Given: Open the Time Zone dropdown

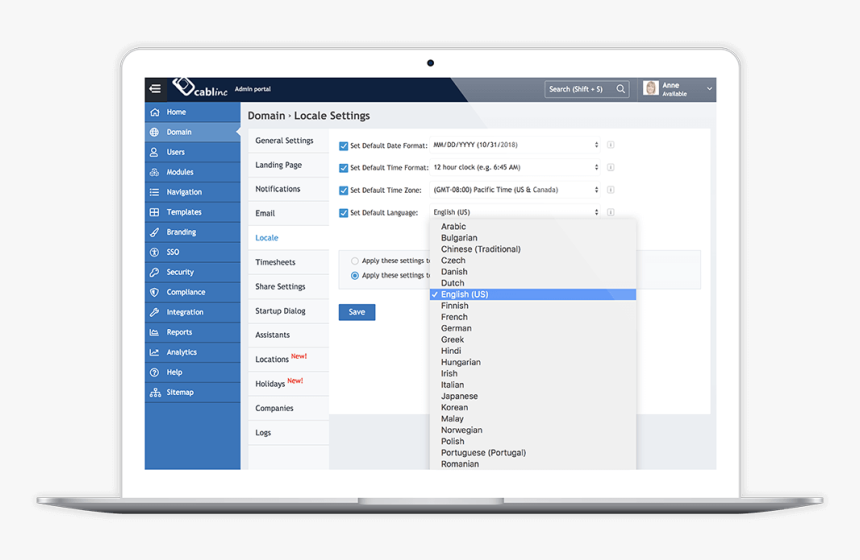Looking at the screenshot, I should point(515,190).
